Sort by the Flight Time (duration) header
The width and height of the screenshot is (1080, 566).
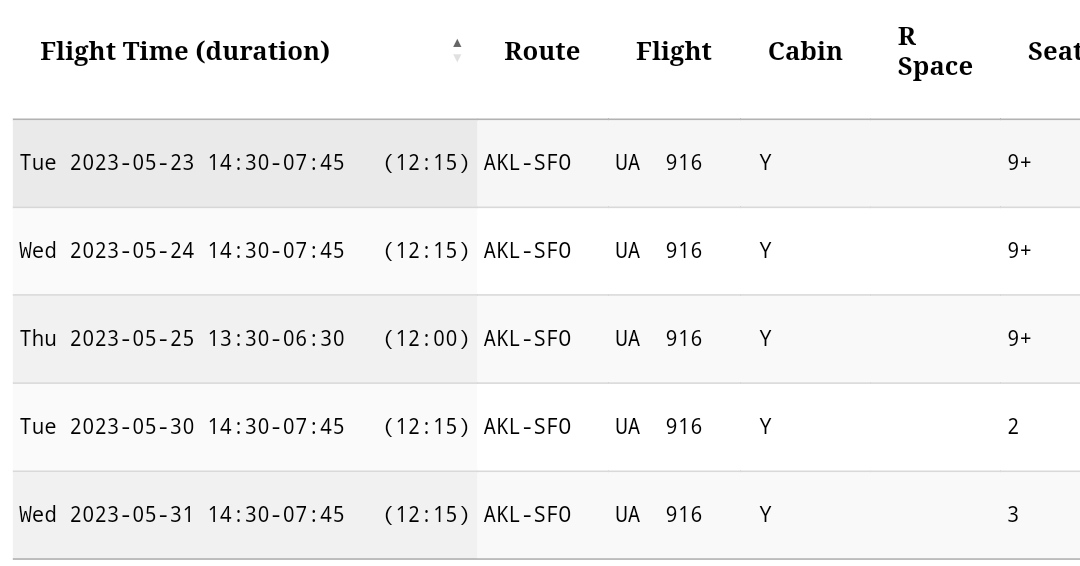click(185, 51)
